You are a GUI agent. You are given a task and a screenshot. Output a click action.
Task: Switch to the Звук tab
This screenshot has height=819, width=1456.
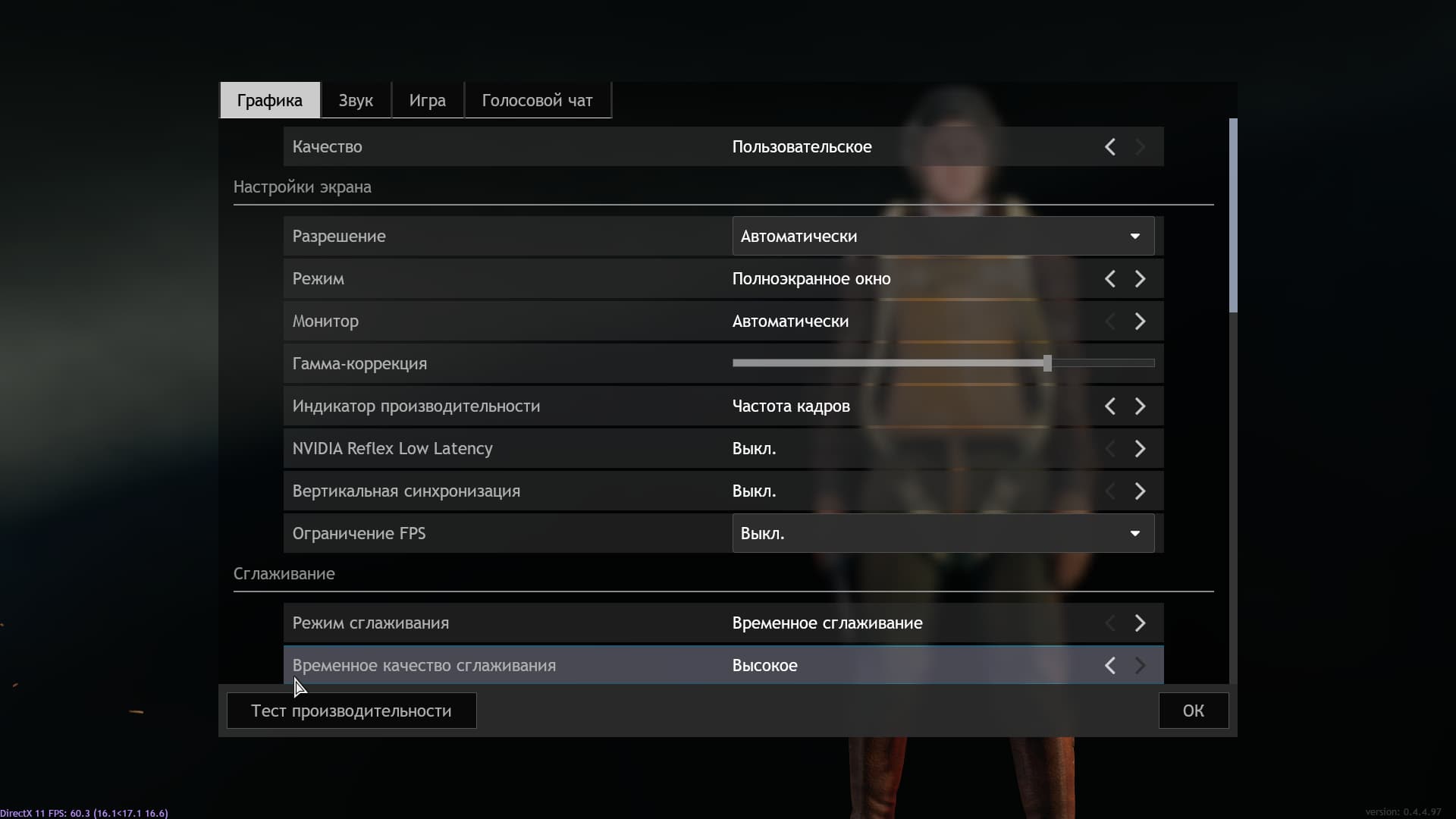pos(355,99)
